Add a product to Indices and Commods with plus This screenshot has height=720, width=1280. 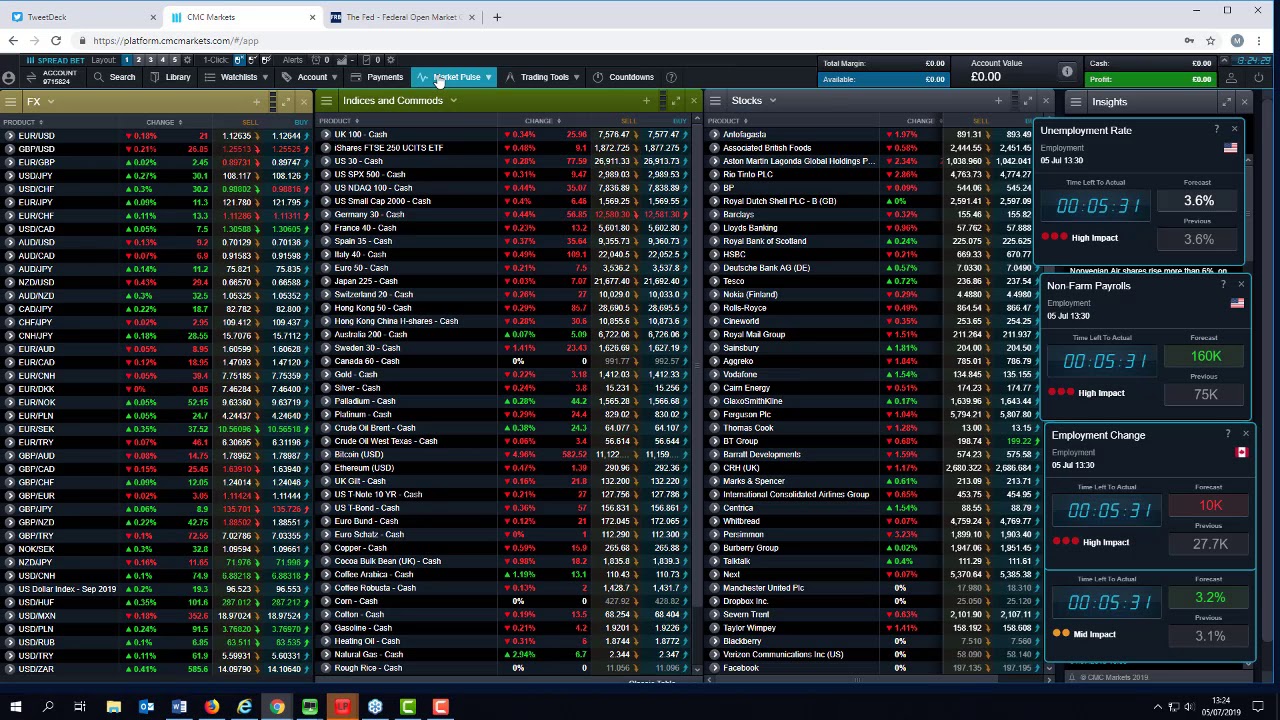646,101
